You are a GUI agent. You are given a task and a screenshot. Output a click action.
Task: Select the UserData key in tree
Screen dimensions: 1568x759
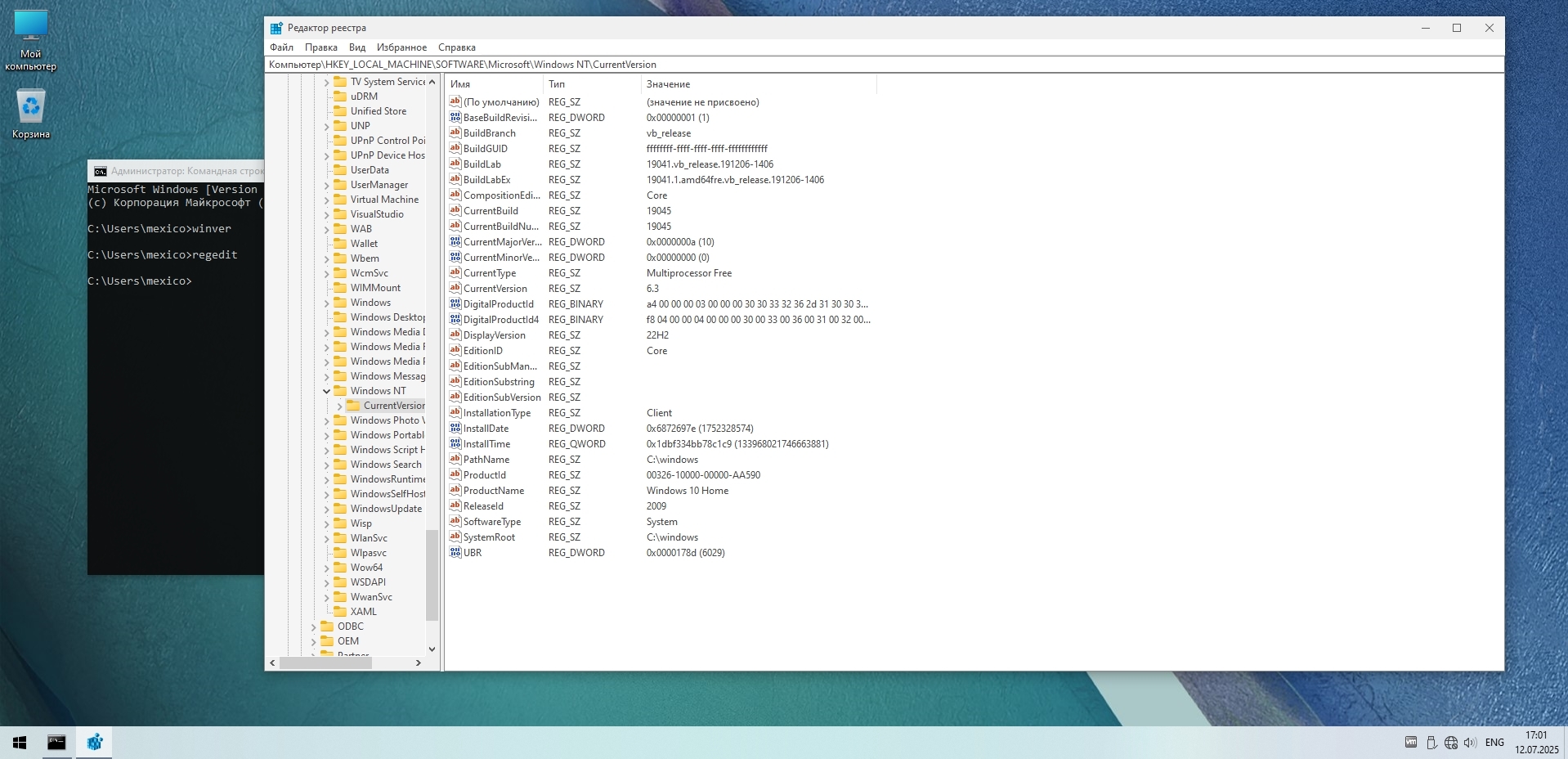click(370, 170)
